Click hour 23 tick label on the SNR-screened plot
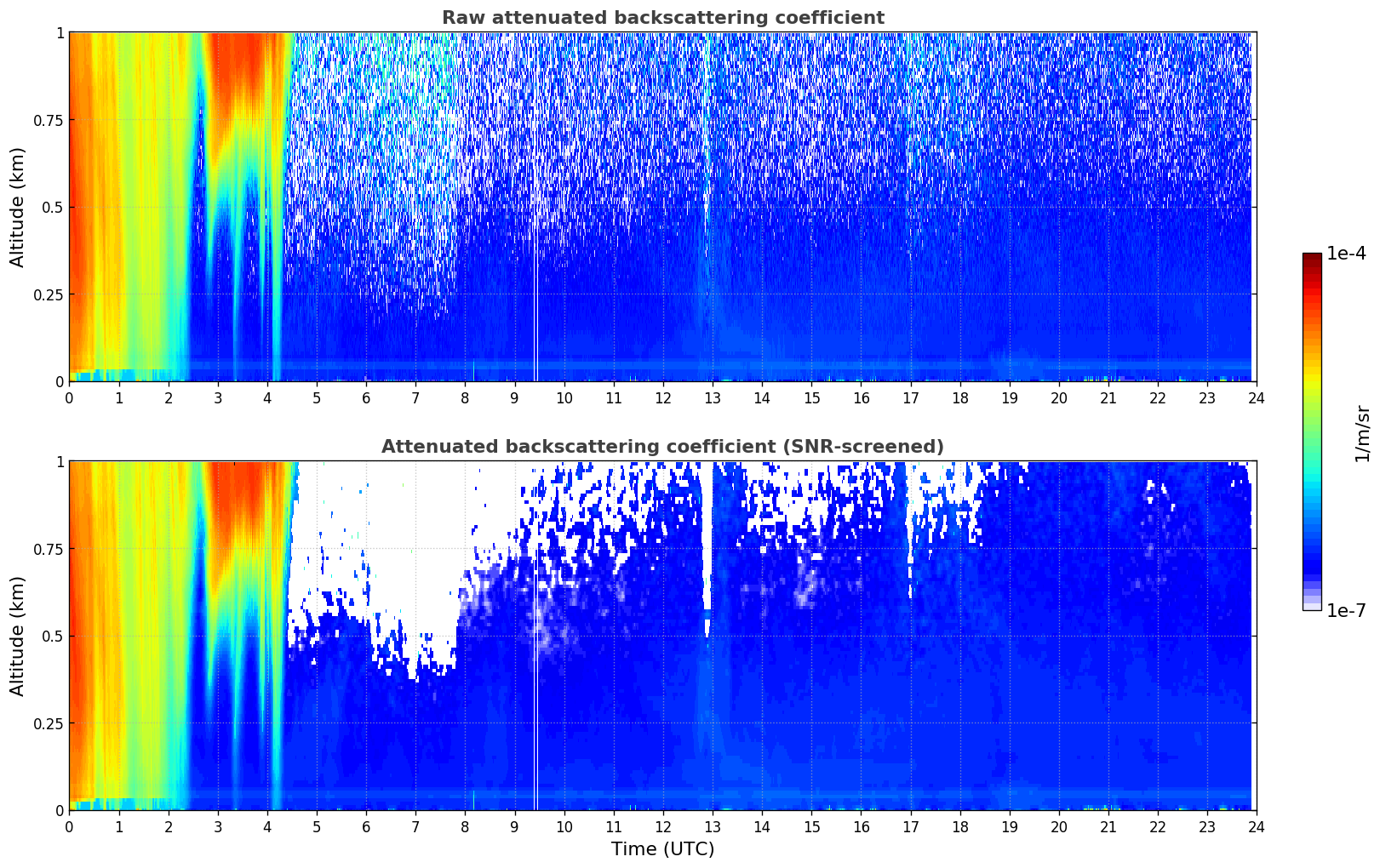This screenshot has width=1380, height=868. (x=1206, y=826)
